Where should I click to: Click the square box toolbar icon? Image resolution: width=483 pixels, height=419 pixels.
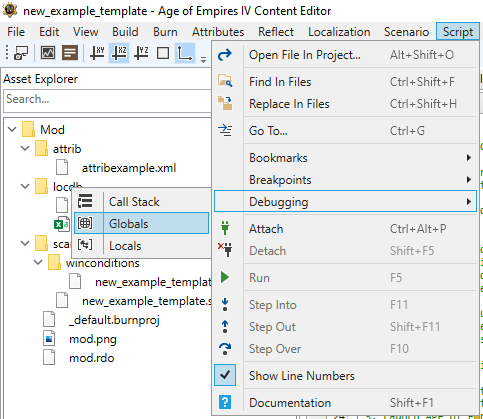click(163, 53)
